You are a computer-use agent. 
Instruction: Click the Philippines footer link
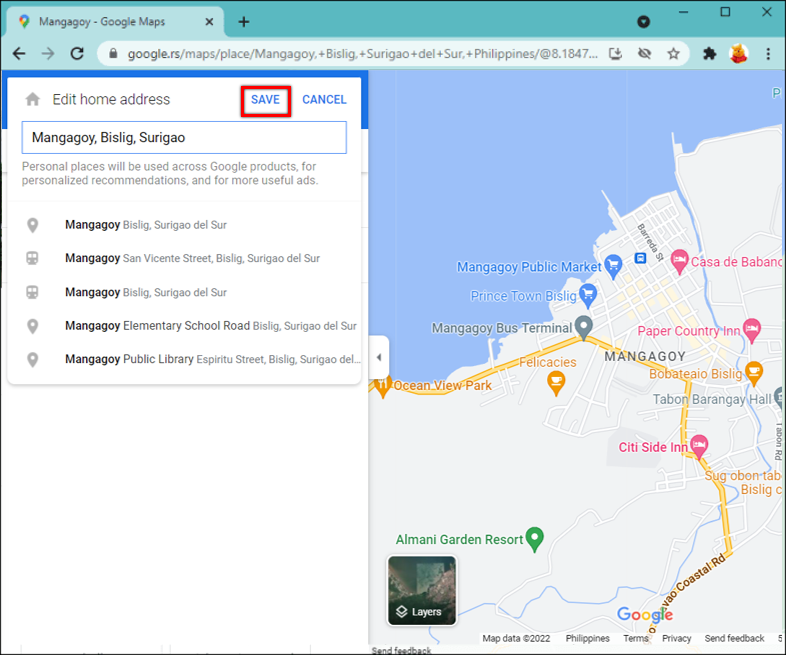tap(587, 638)
